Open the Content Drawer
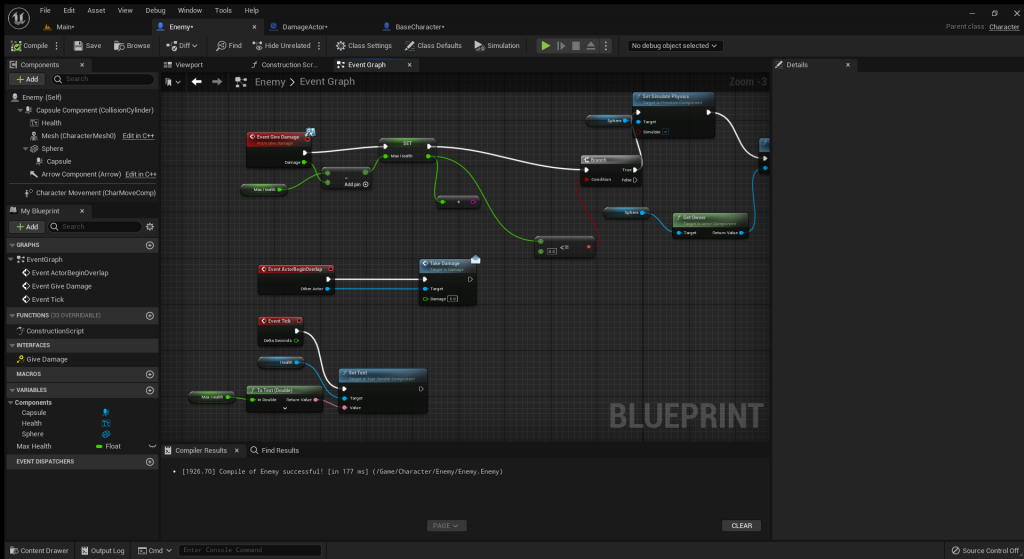This screenshot has height=559, width=1024. [x=39, y=551]
